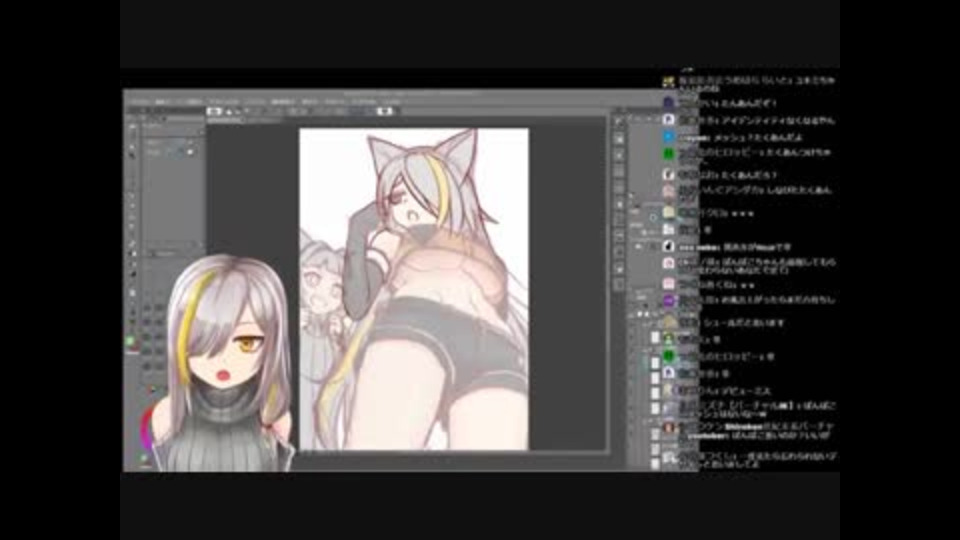Open the ファイル (File) menu
This screenshot has width=960, height=540.
click(140, 102)
